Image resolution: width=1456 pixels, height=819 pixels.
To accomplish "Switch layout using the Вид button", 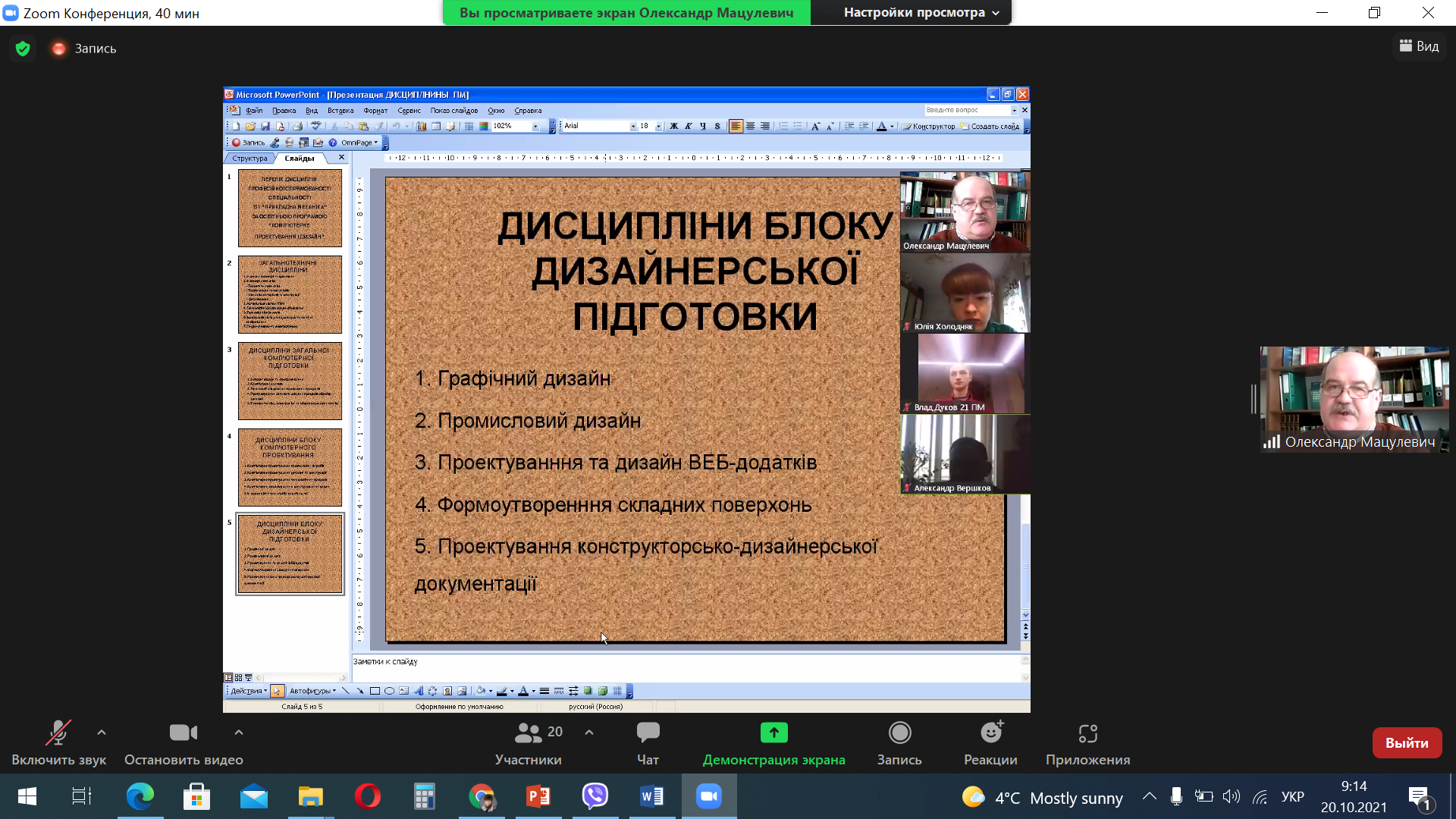I will [x=1419, y=46].
